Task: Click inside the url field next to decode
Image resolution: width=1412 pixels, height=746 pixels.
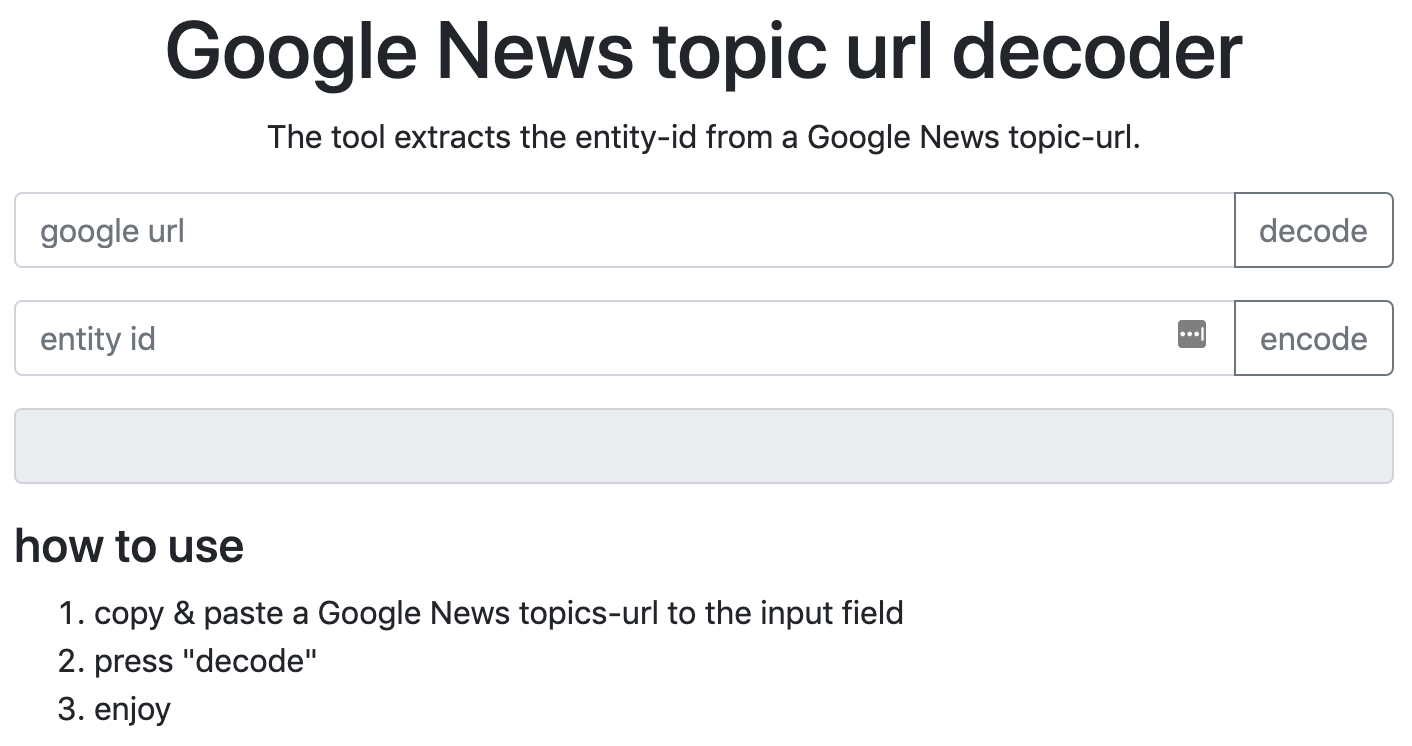Action: tap(600, 230)
